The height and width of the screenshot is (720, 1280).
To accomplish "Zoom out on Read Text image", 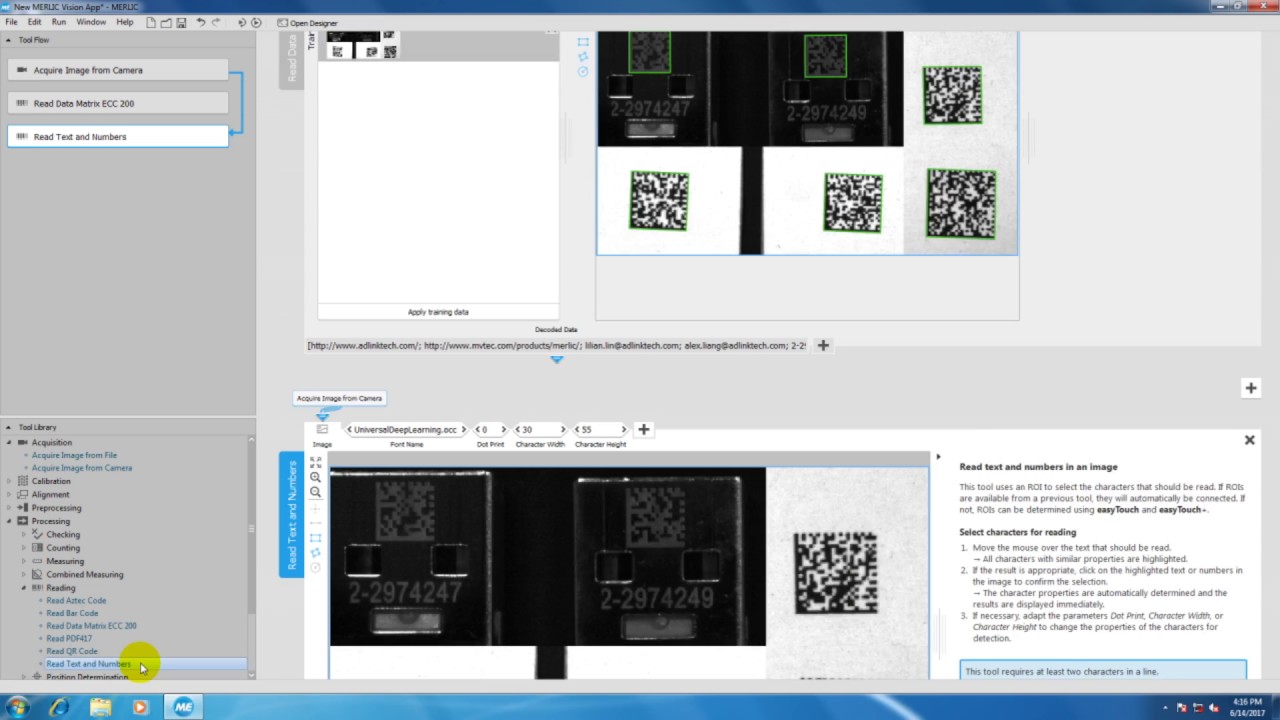I will (316, 492).
